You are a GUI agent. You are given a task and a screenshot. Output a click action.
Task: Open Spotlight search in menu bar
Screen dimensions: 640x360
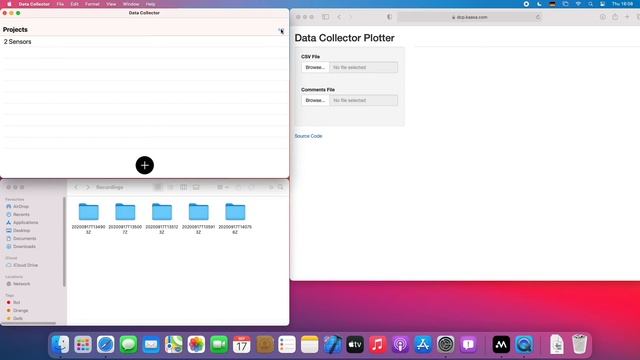[x=590, y=4]
